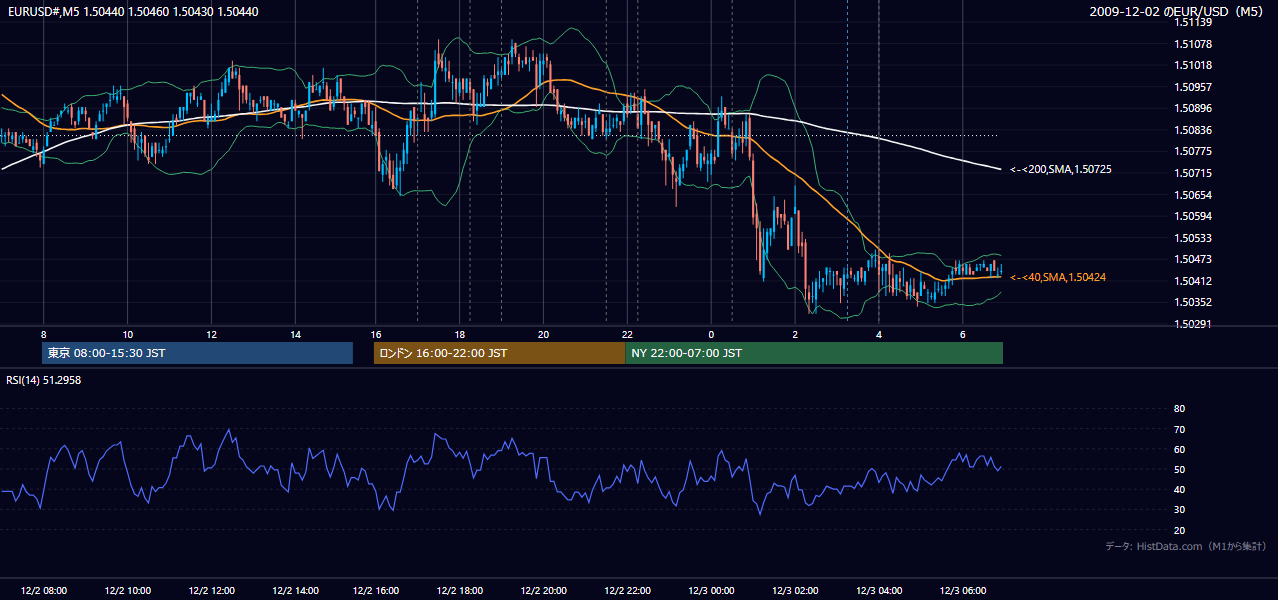Click hour tick 0 under price chart

point(711,334)
